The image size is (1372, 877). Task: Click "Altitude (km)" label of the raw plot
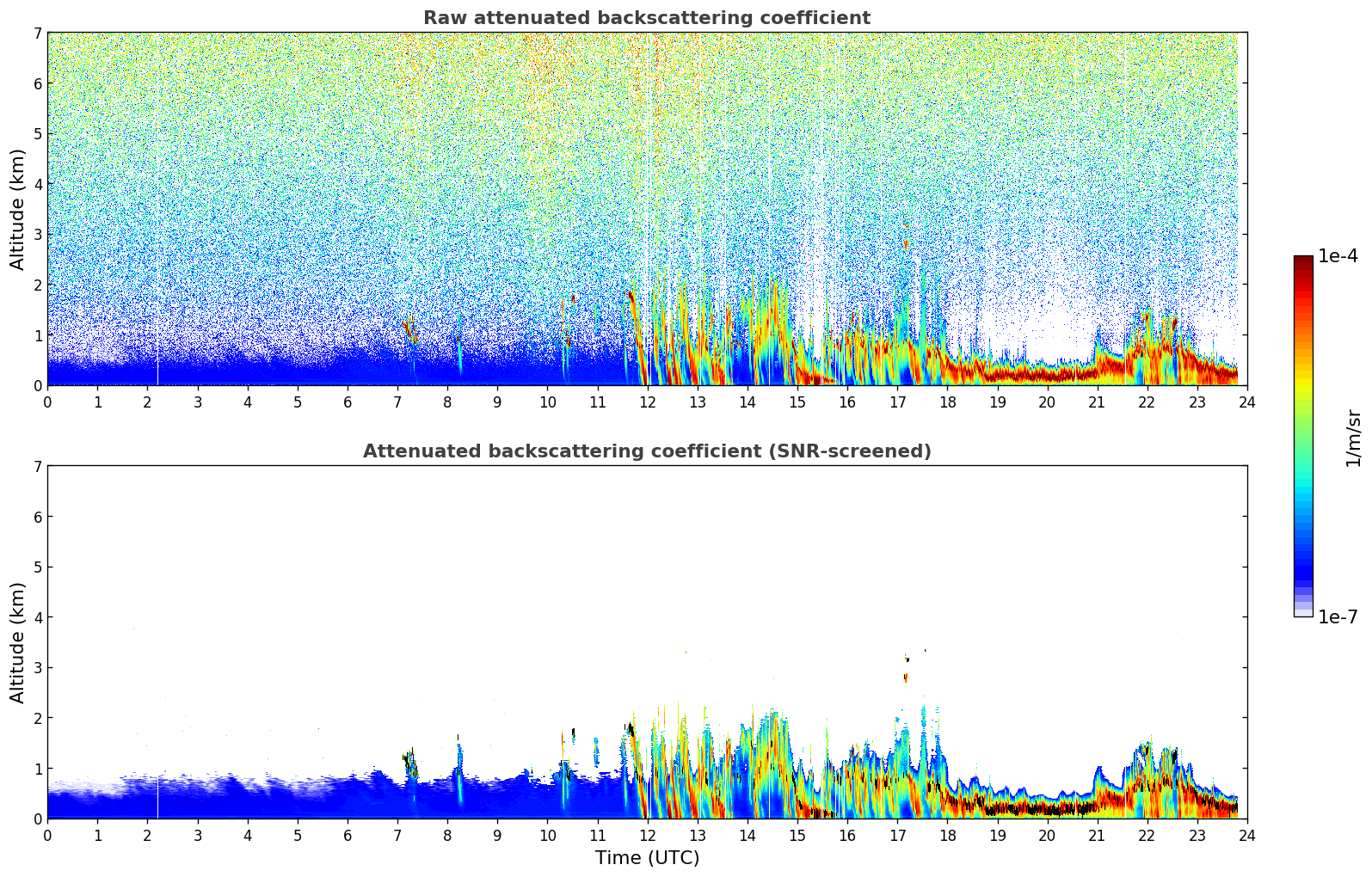pyautogui.click(x=18, y=209)
